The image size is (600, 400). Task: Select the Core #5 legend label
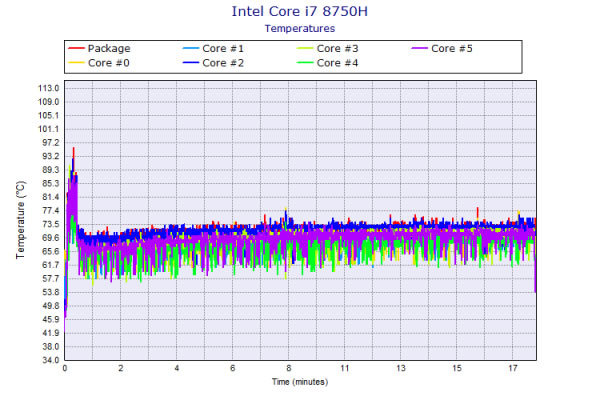(452, 49)
